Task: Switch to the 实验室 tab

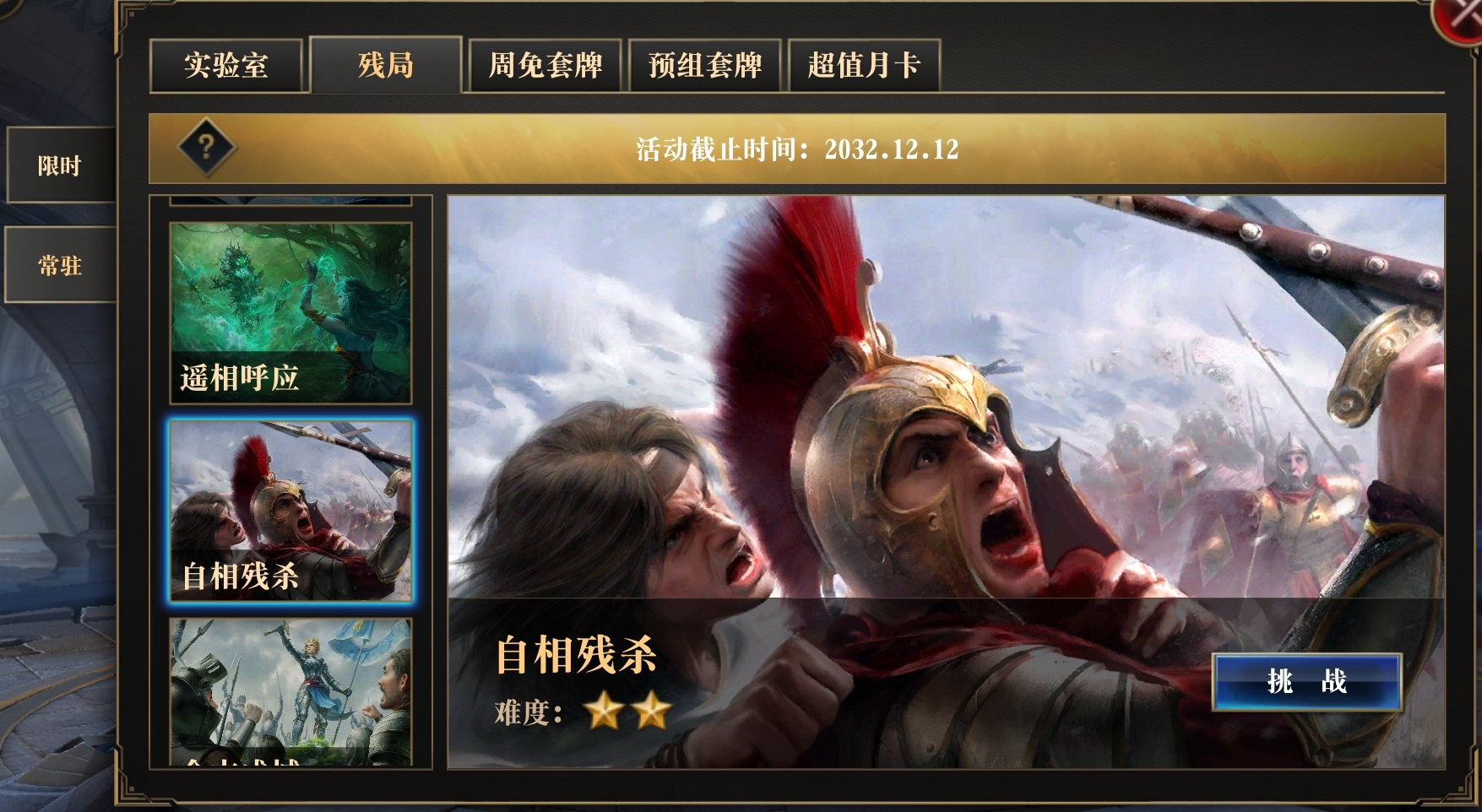Action: click(225, 65)
